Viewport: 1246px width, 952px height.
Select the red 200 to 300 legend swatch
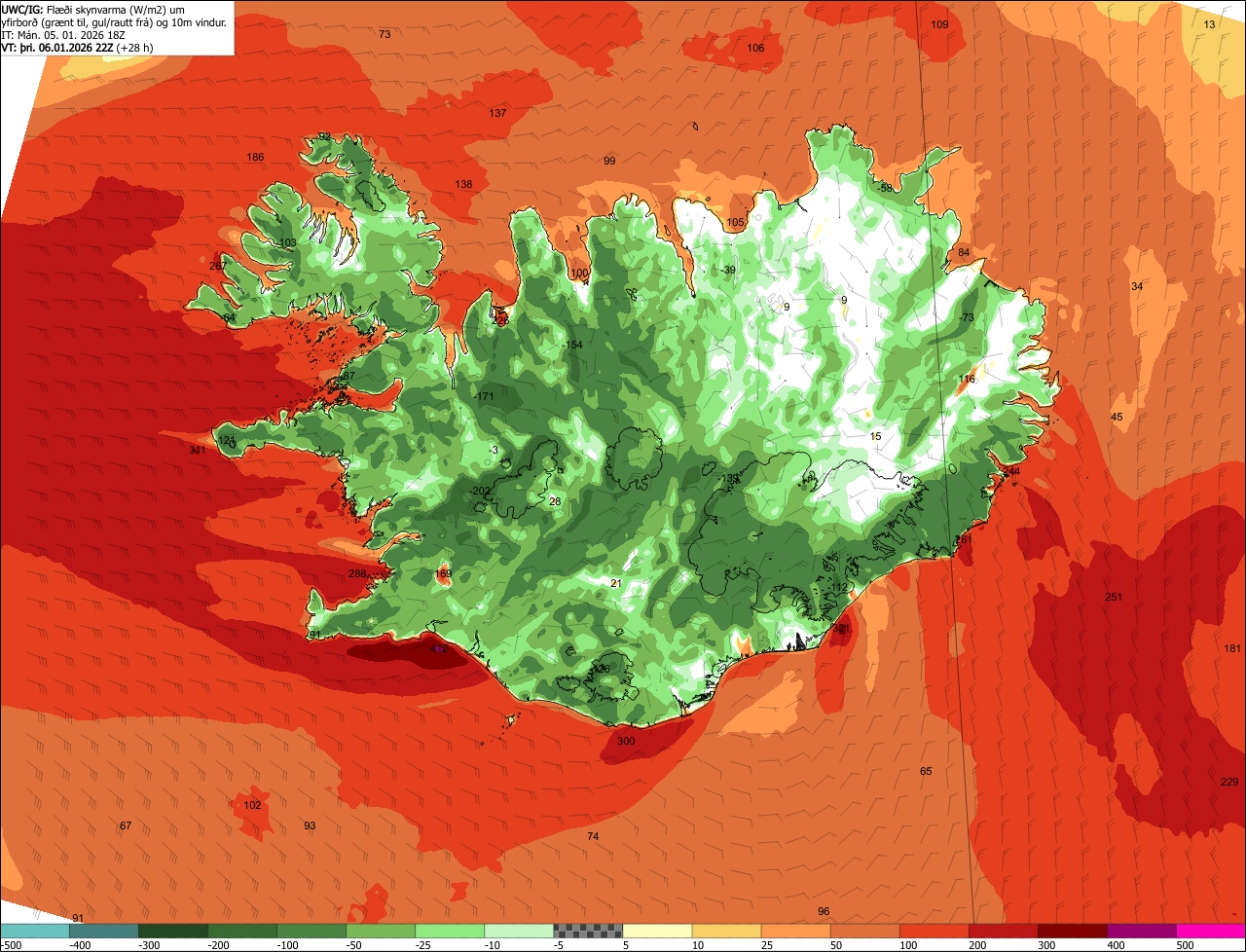pos(1002,931)
